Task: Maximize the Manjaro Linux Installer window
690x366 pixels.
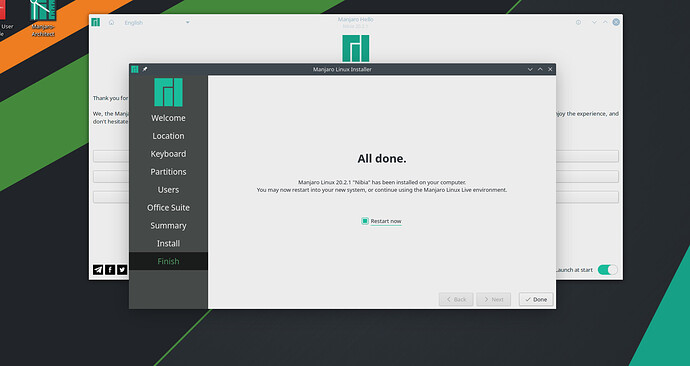Action: click(540, 69)
